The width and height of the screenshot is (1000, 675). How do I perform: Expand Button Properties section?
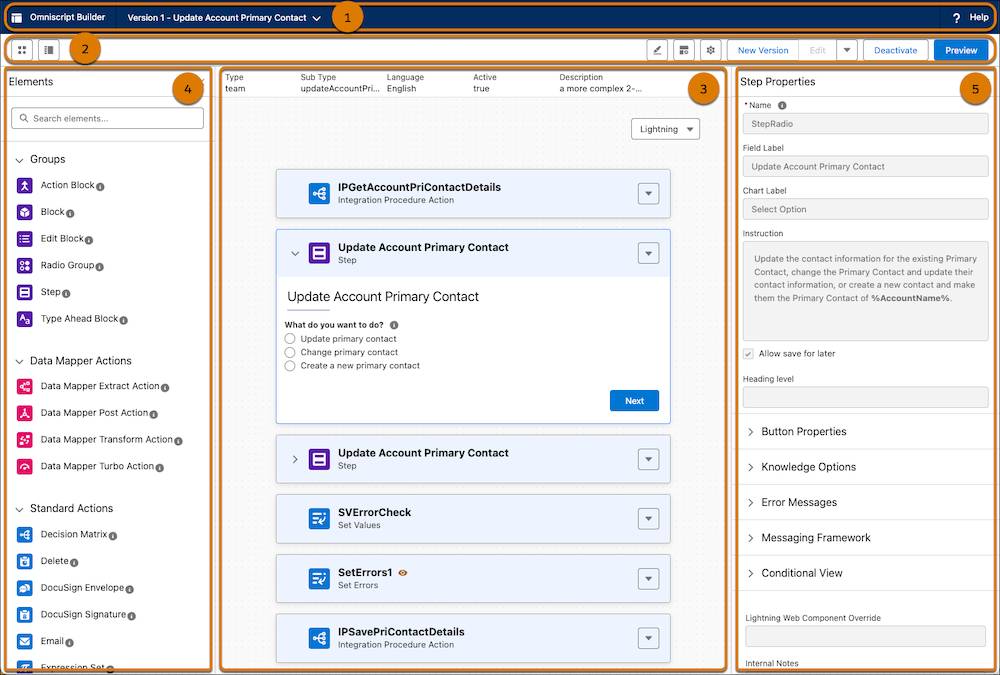[751, 432]
